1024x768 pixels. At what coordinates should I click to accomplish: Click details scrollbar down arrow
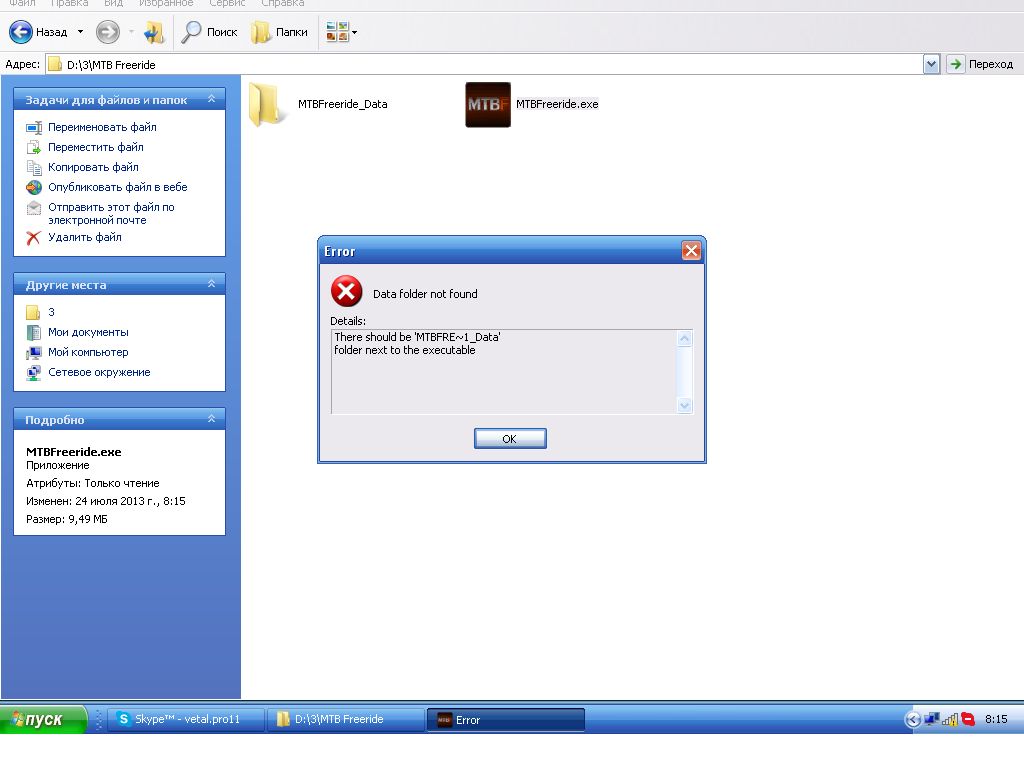pos(684,406)
